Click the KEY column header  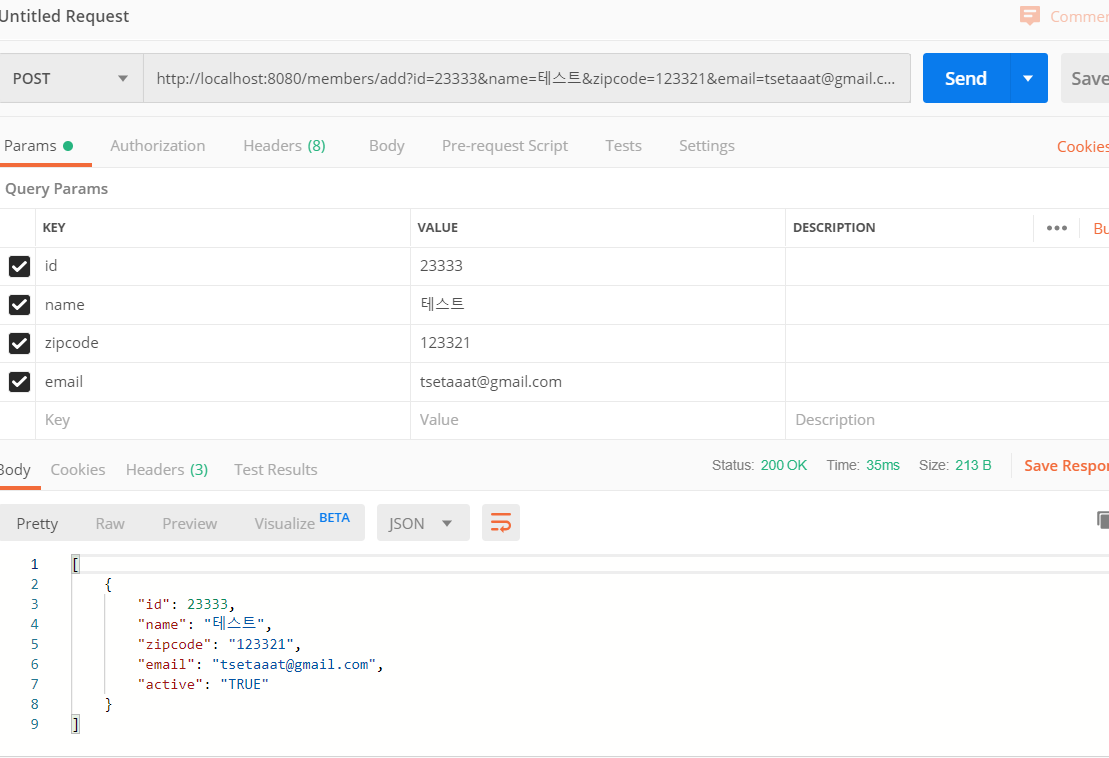[x=54, y=228]
